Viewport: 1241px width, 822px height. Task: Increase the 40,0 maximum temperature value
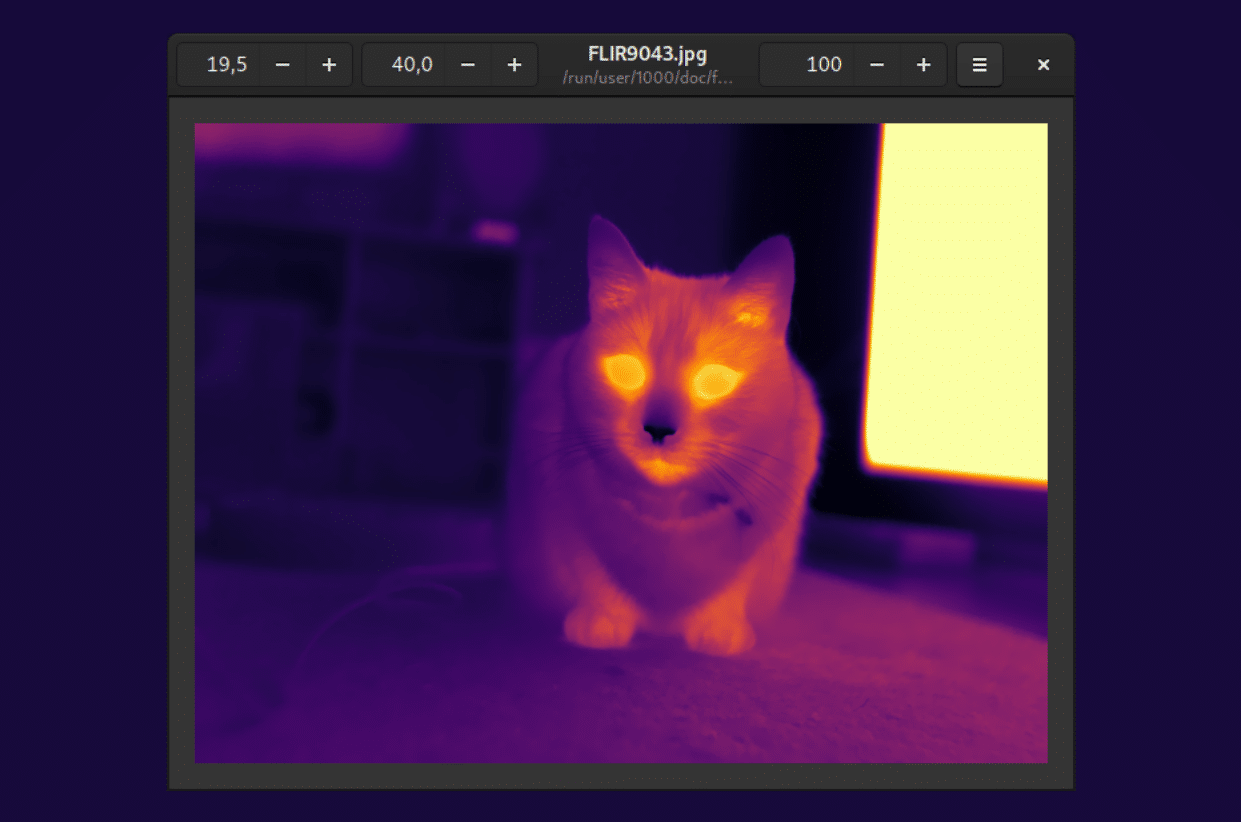point(514,65)
